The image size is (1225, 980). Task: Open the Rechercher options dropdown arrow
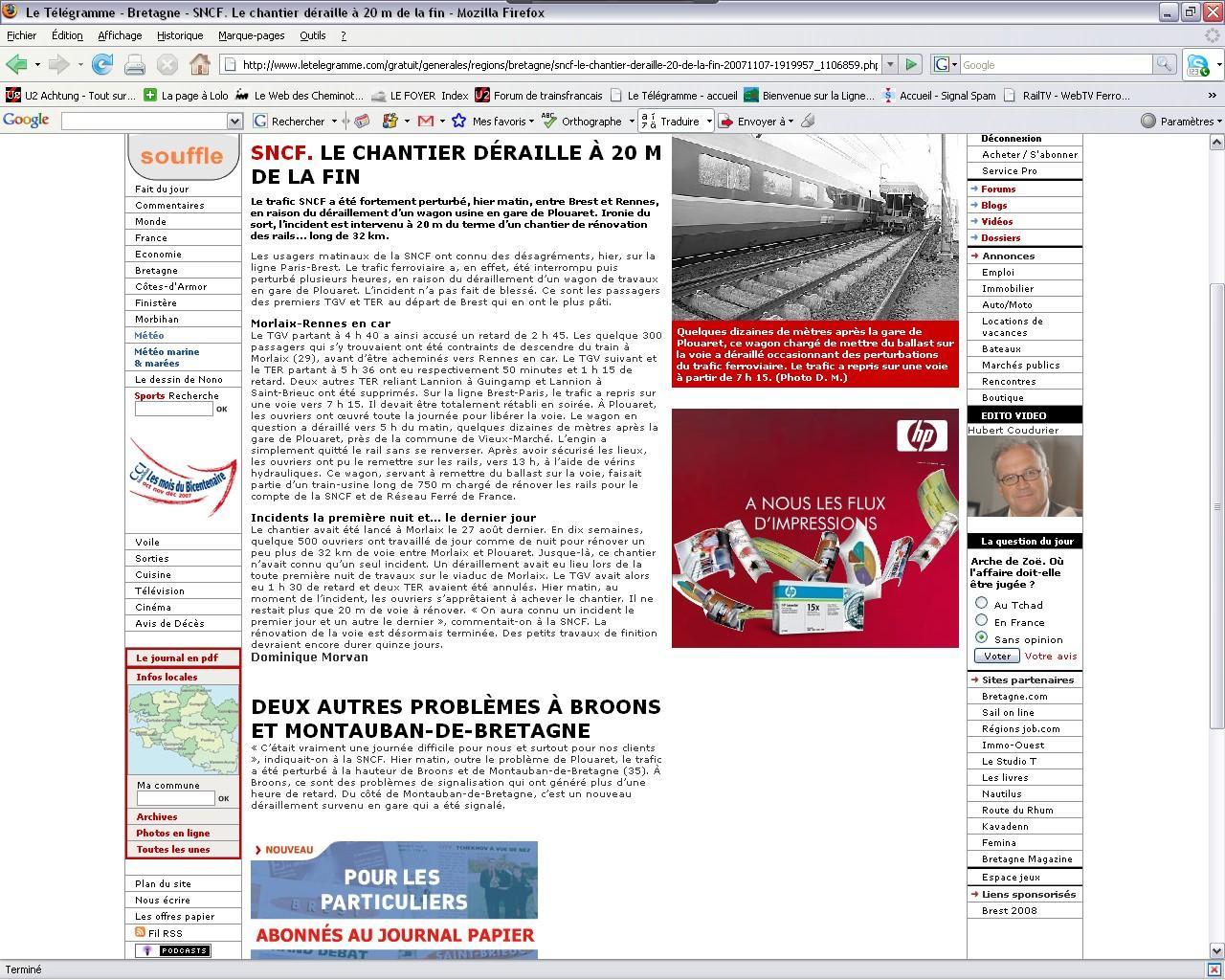pyautogui.click(x=334, y=122)
